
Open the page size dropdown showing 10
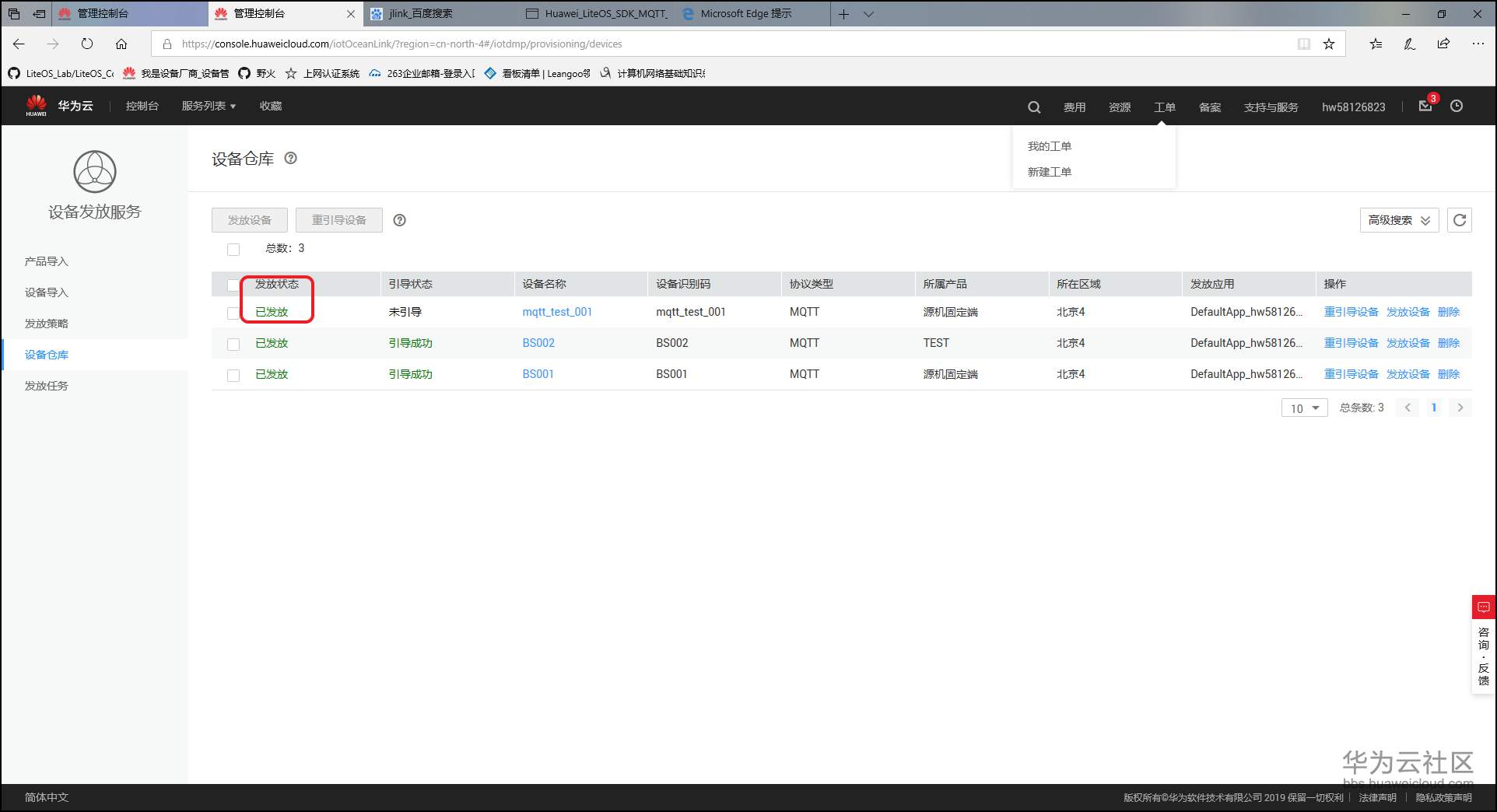[1304, 408]
